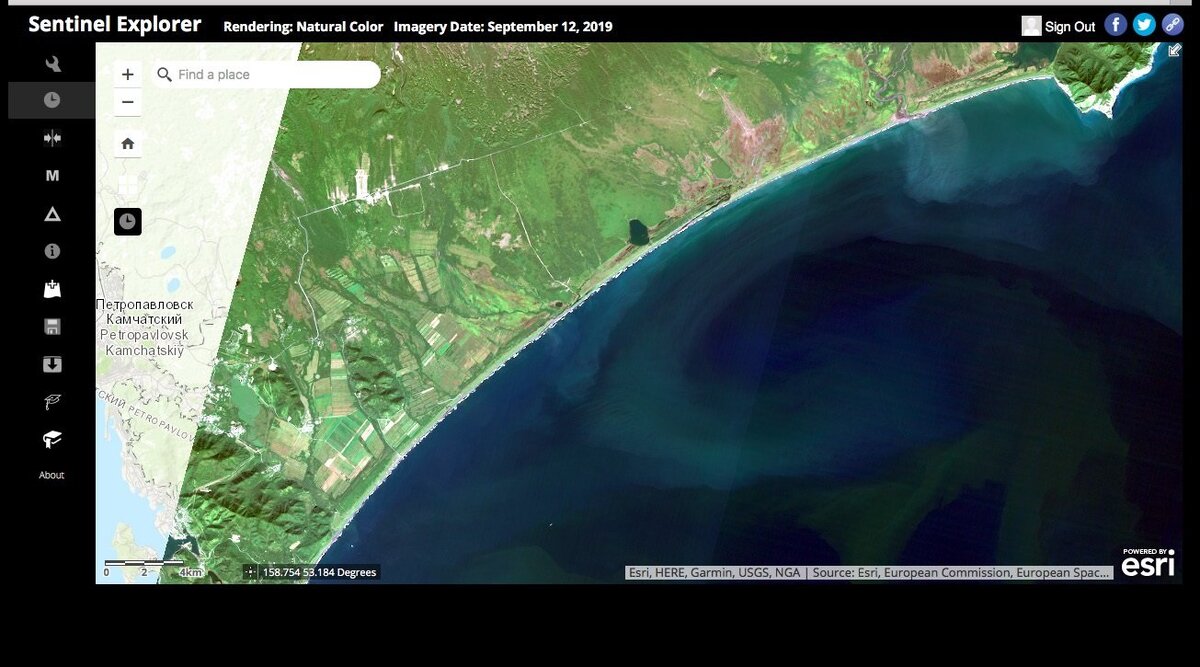Open the change detection triangle tool

(52, 214)
